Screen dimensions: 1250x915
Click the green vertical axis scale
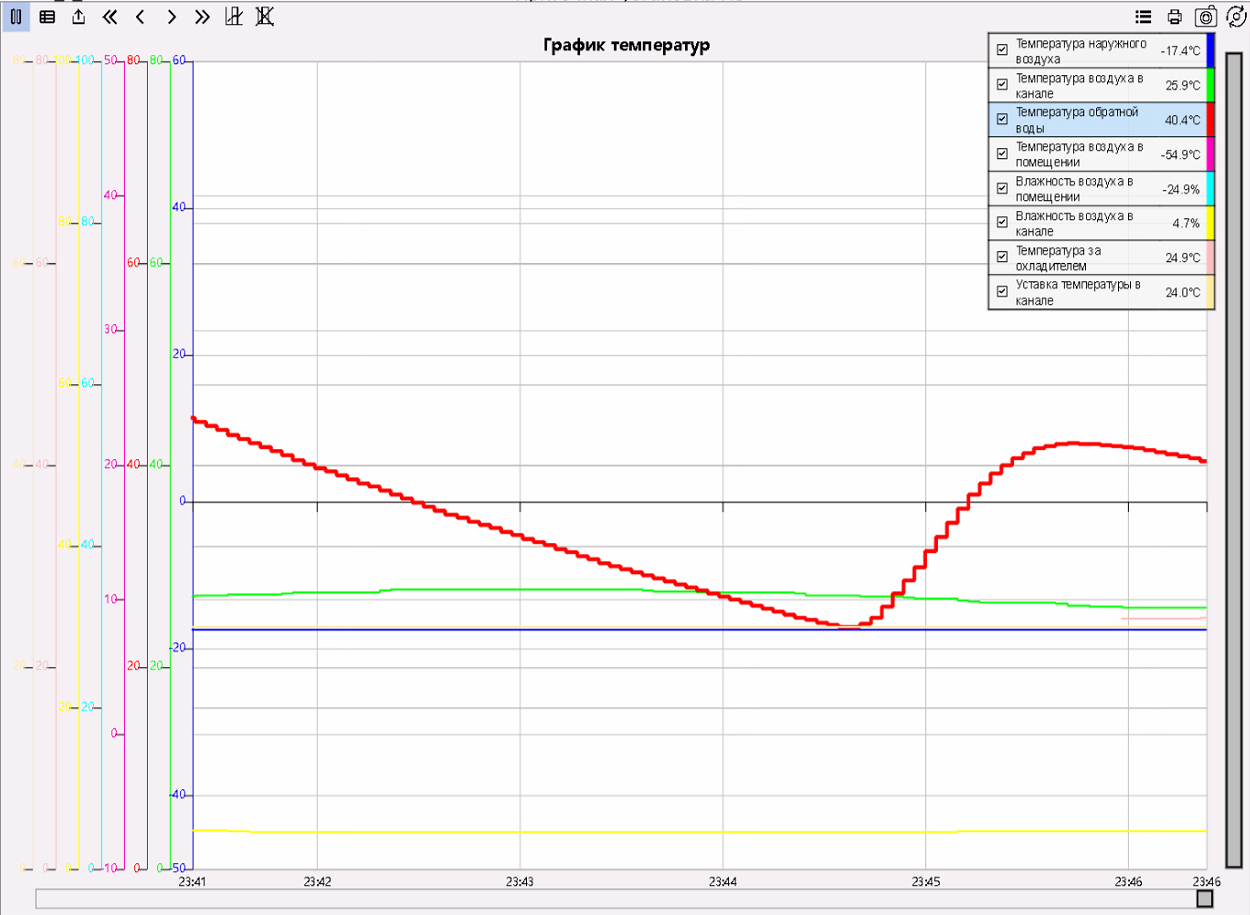160,463
